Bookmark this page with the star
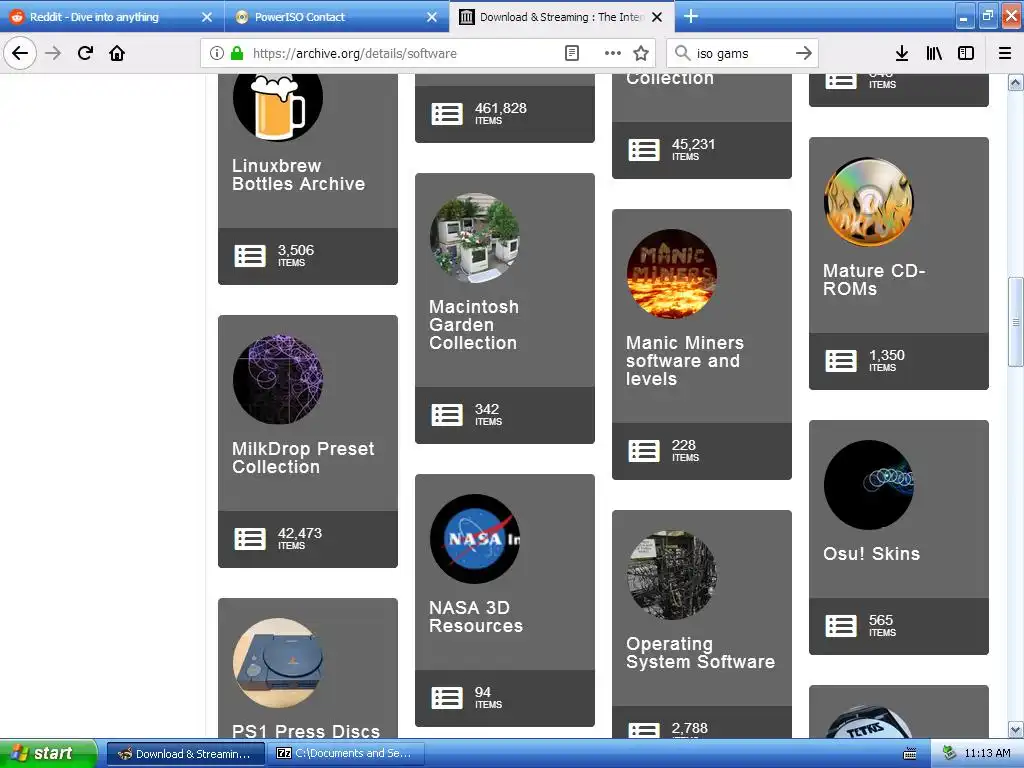 click(641, 53)
